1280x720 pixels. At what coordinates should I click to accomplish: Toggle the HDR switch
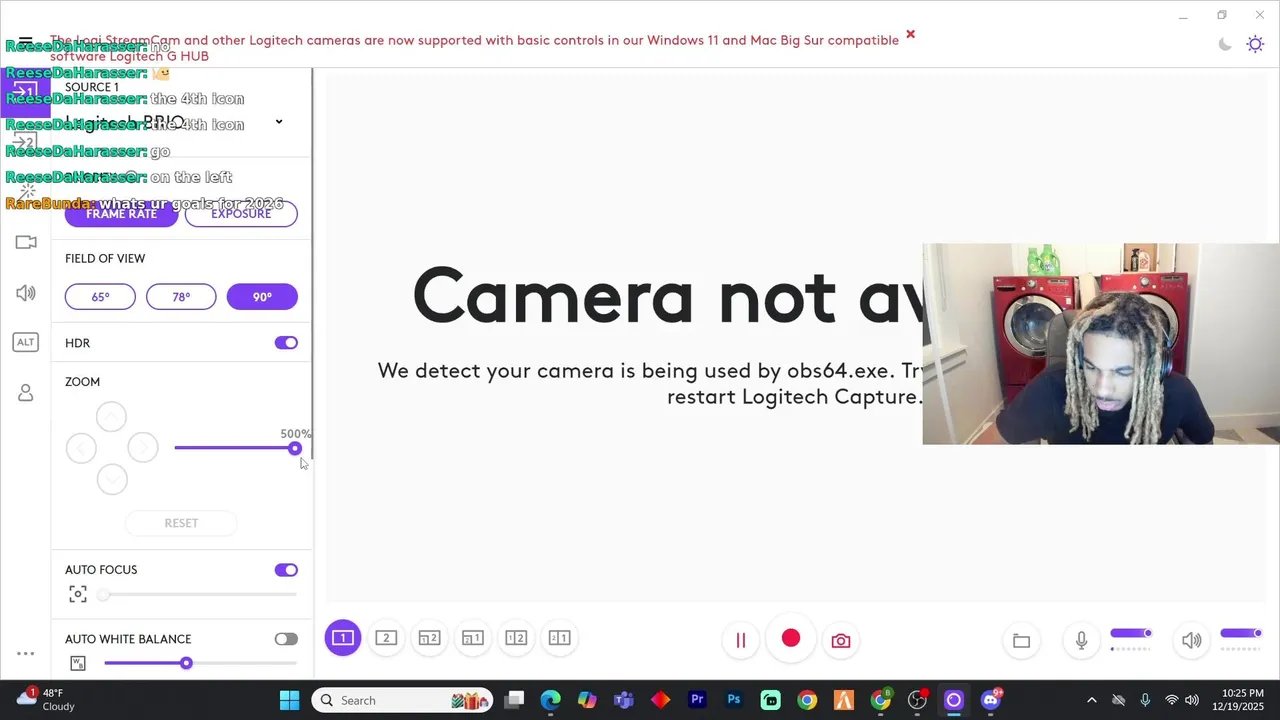[286, 343]
